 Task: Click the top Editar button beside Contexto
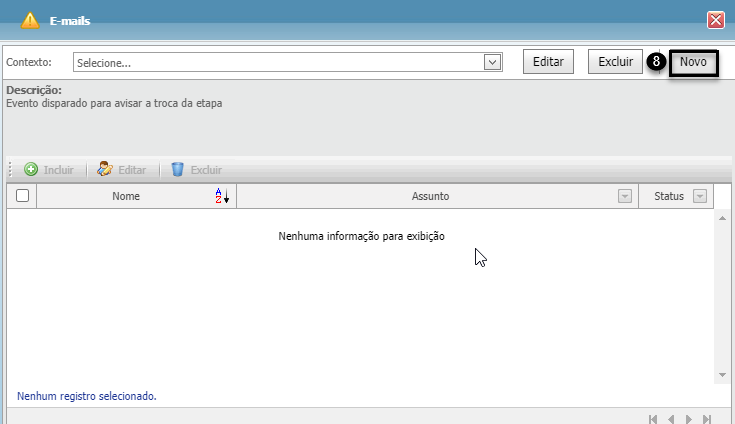point(548,62)
